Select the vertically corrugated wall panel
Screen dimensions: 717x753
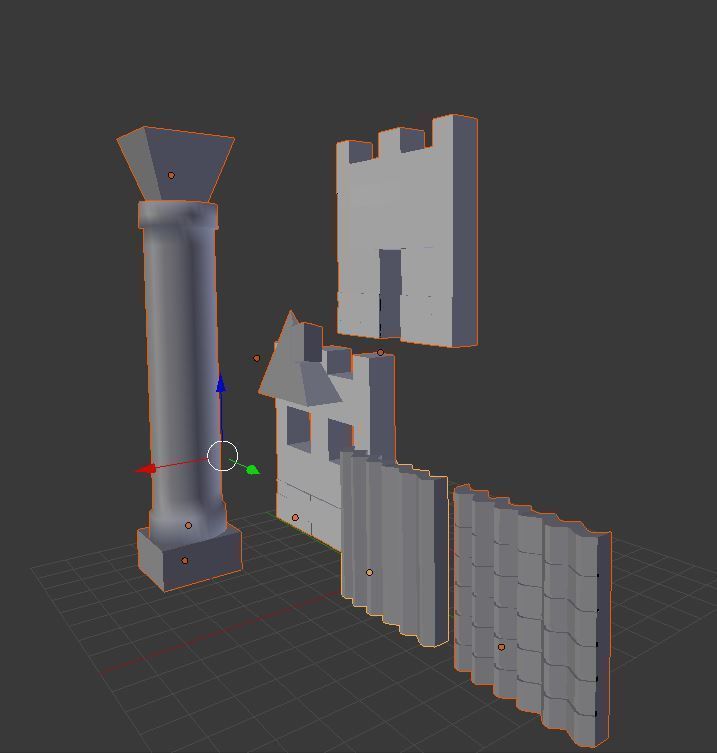394,547
